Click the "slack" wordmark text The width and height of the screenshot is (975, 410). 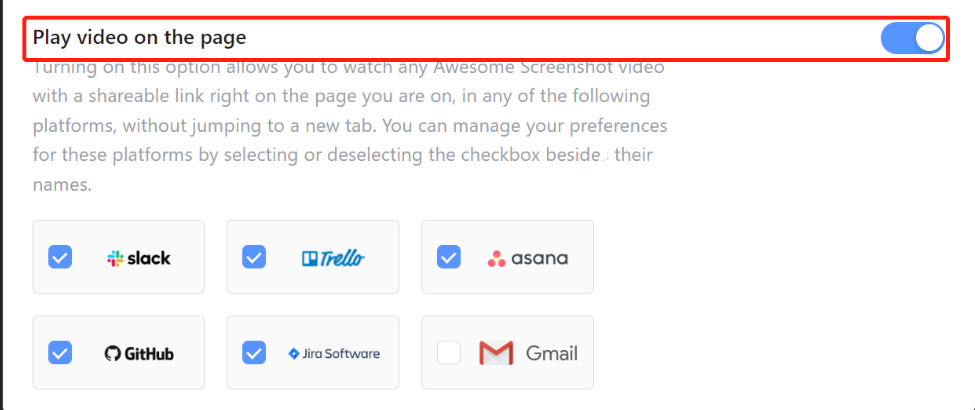coord(149,258)
